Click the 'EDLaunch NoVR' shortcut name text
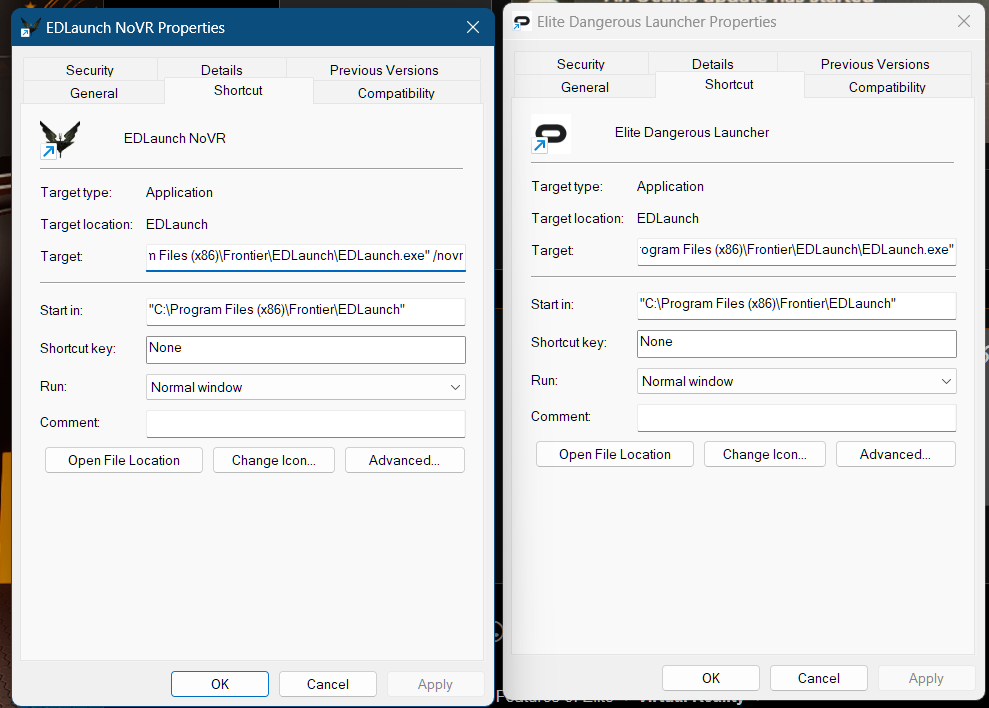 [175, 138]
